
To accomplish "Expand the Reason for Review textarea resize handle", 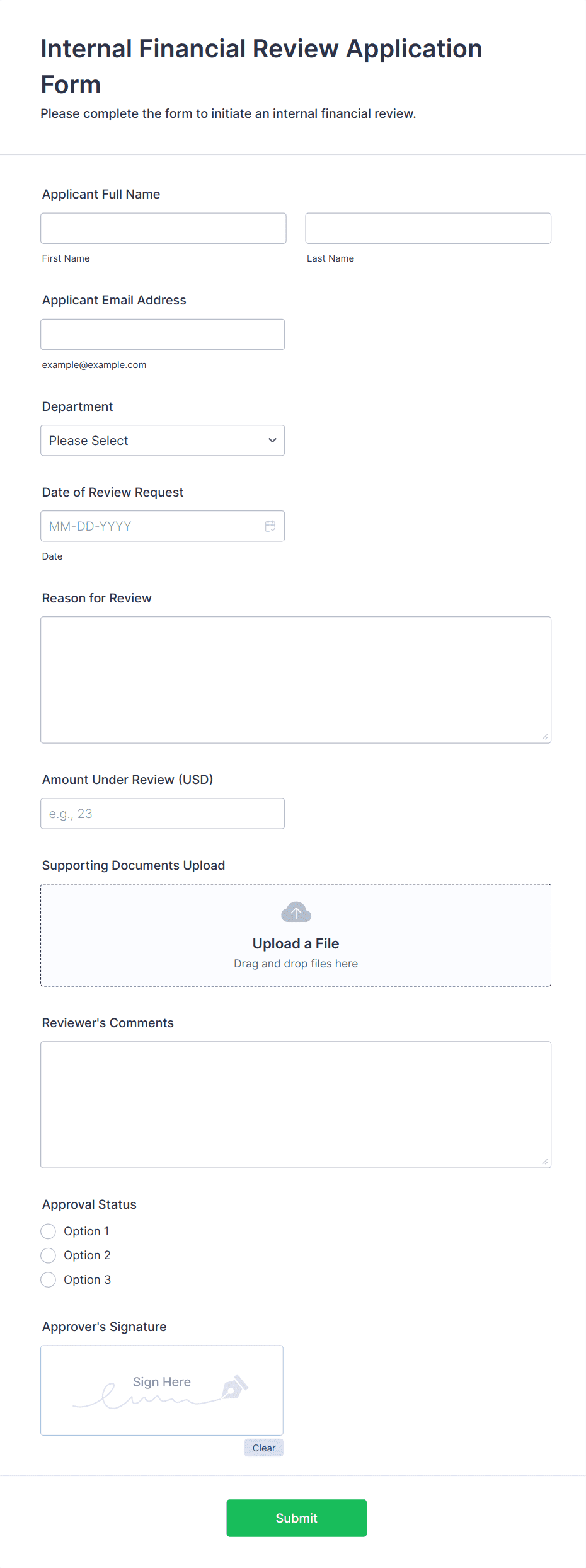I will [546, 735].
